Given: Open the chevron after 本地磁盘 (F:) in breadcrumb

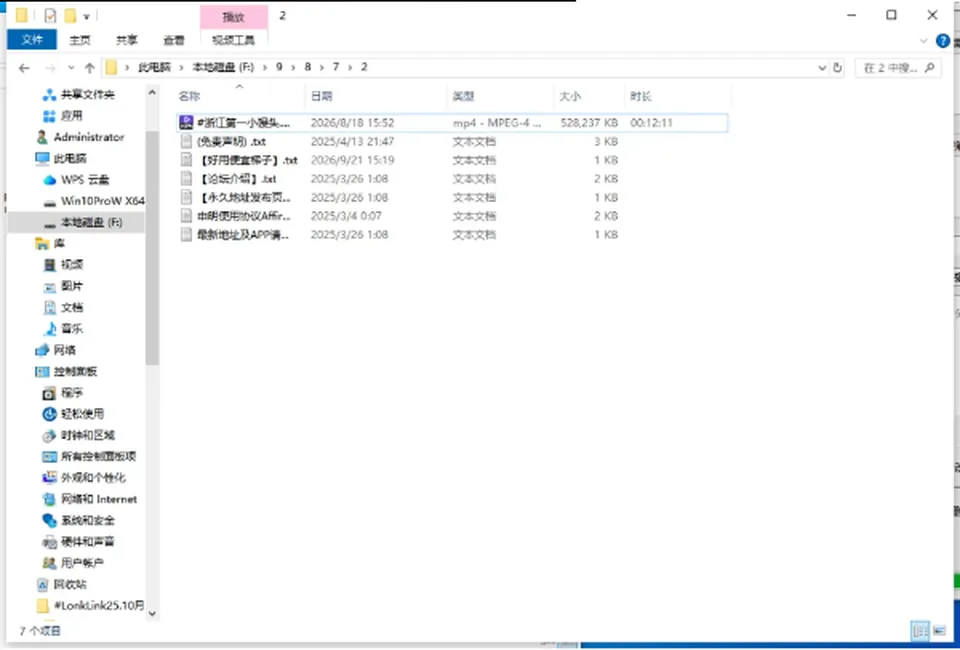Looking at the screenshot, I should coord(266,67).
